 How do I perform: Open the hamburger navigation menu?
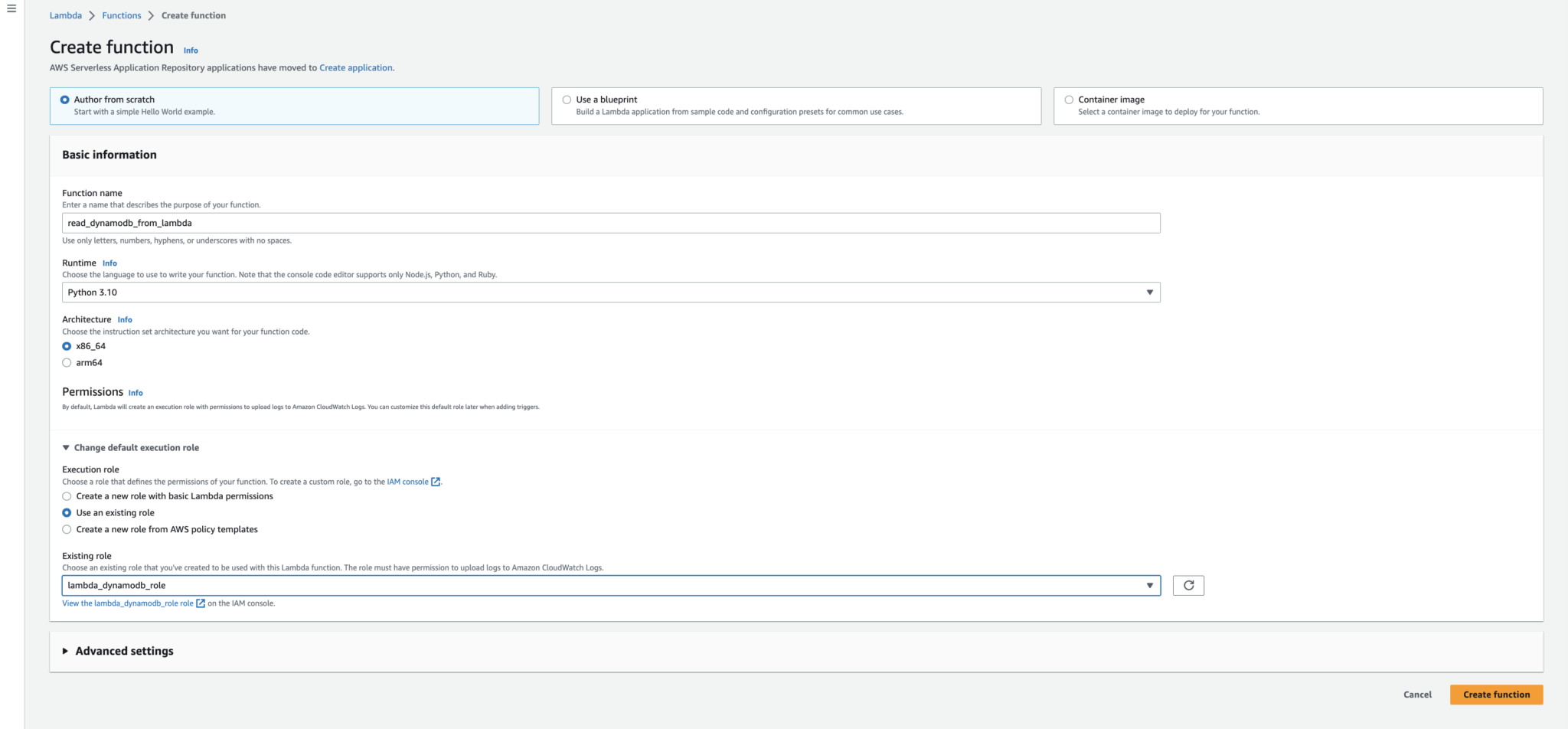tap(11, 9)
